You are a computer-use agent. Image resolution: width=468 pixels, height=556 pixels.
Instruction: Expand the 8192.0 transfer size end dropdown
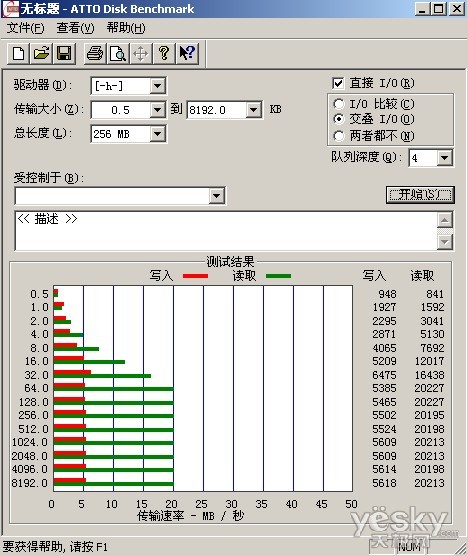pyautogui.click(x=254, y=110)
